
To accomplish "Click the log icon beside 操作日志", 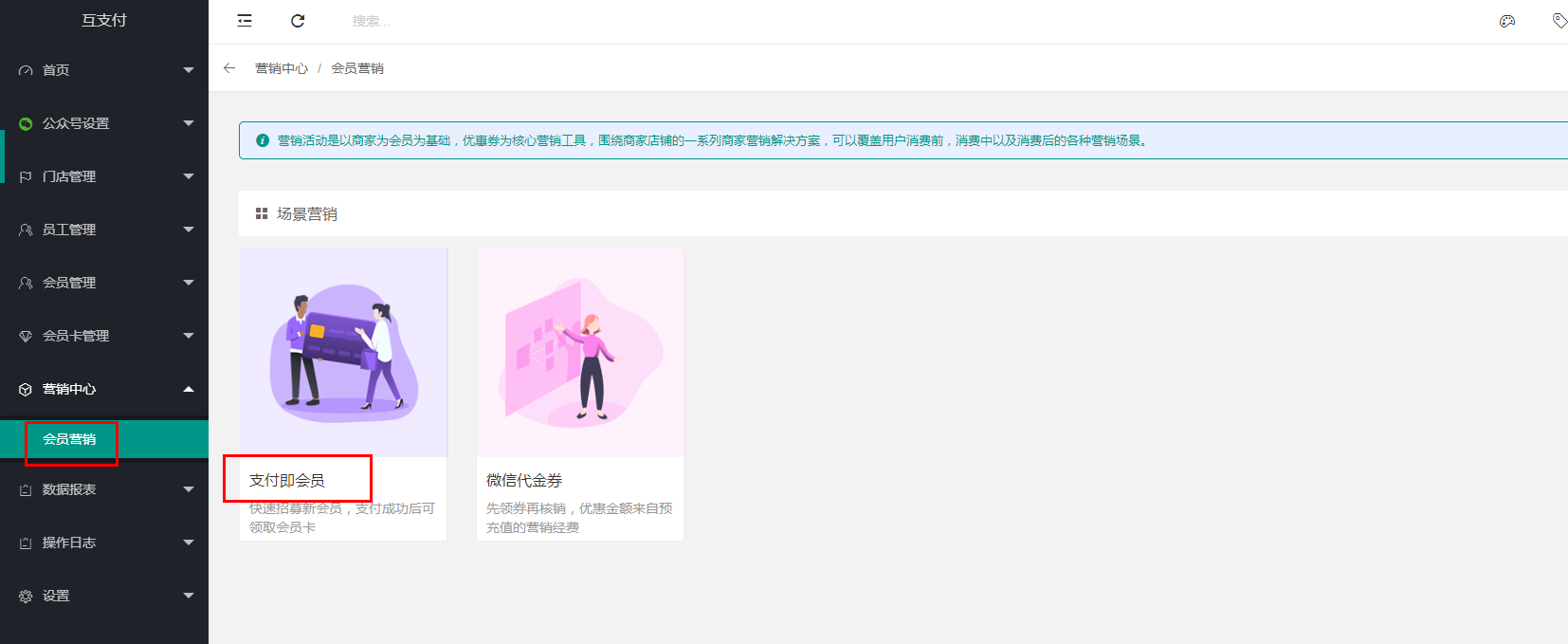I will click(x=26, y=543).
